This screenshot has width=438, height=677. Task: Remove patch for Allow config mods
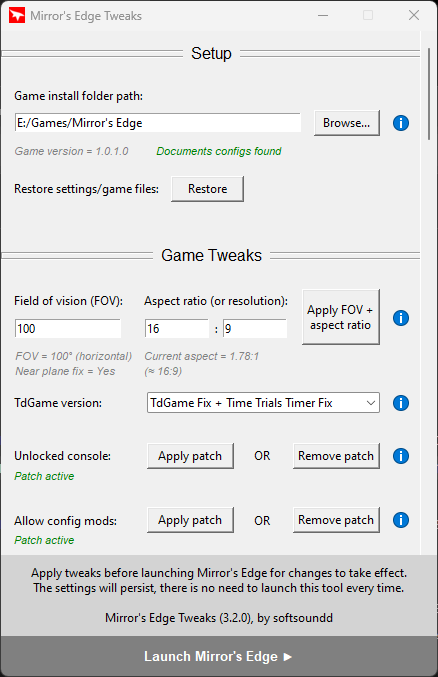click(x=336, y=520)
